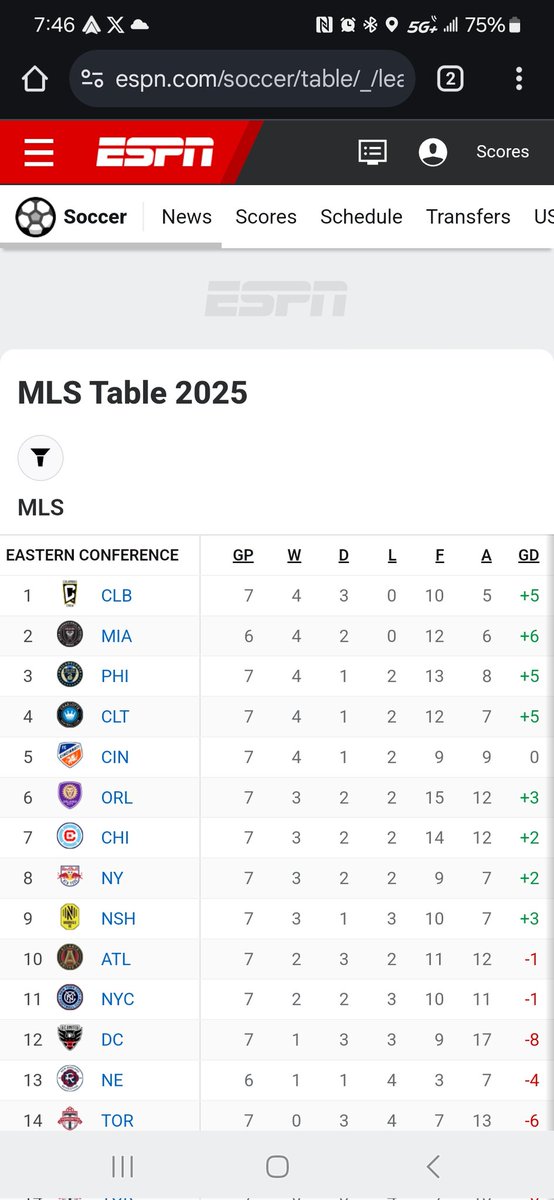Open the user profile icon
The width and height of the screenshot is (554, 1200).
click(x=433, y=152)
